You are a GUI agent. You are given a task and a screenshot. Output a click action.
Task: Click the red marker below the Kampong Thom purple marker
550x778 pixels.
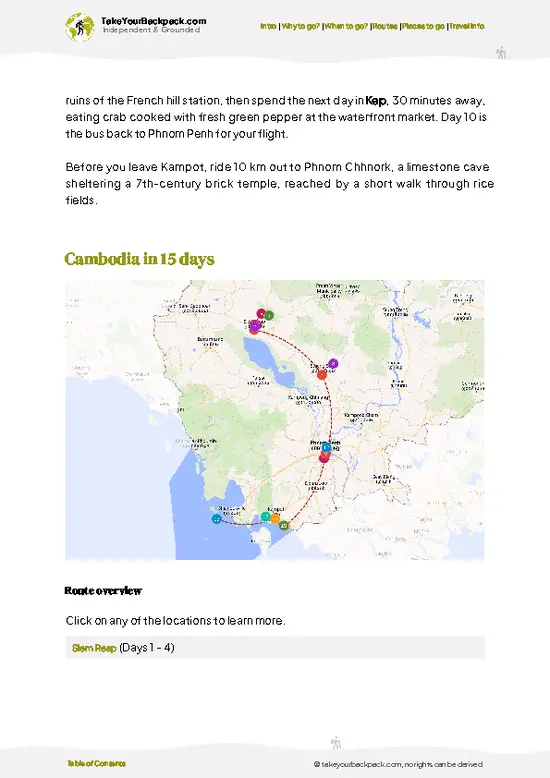322,375
